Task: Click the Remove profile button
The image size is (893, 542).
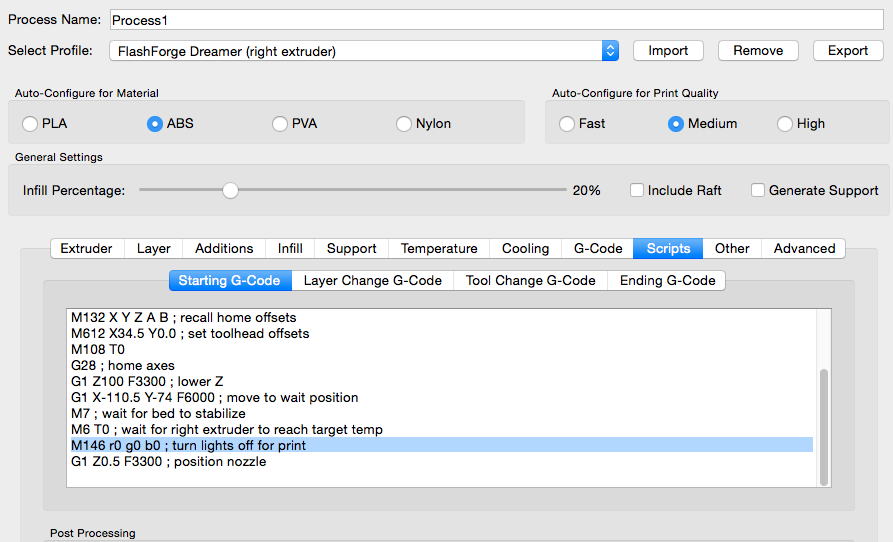Action: click(758, 51)
